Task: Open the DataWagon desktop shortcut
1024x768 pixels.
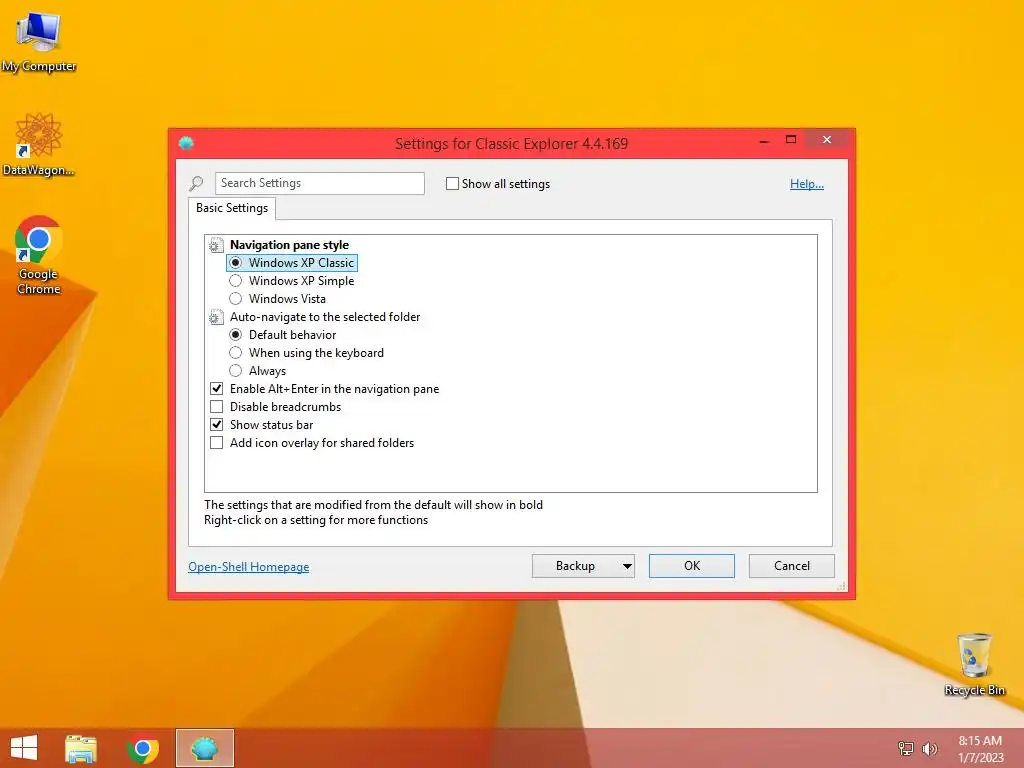Action: click(x=39, y=144)
